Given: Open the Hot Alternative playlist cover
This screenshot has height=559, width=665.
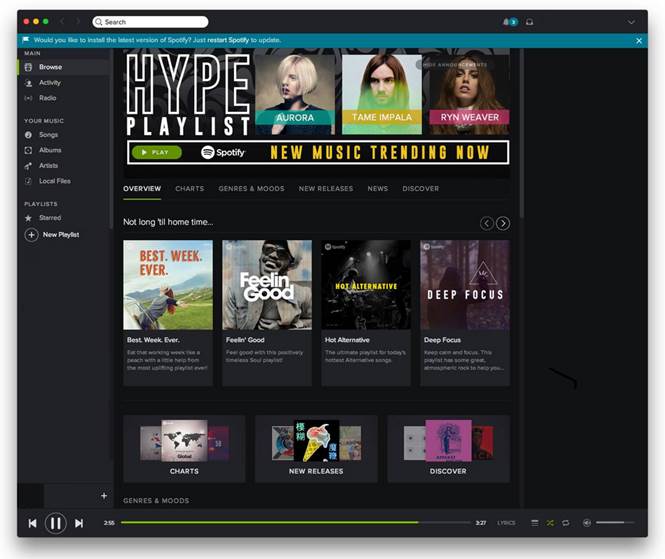Looking at the screenshot, I should pos(366,285).
